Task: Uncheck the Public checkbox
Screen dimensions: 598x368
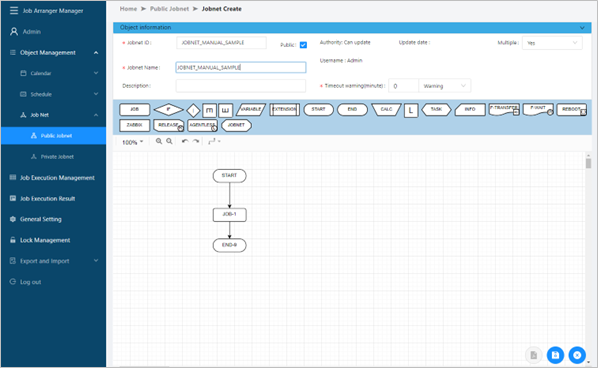Action: point(303,45)
